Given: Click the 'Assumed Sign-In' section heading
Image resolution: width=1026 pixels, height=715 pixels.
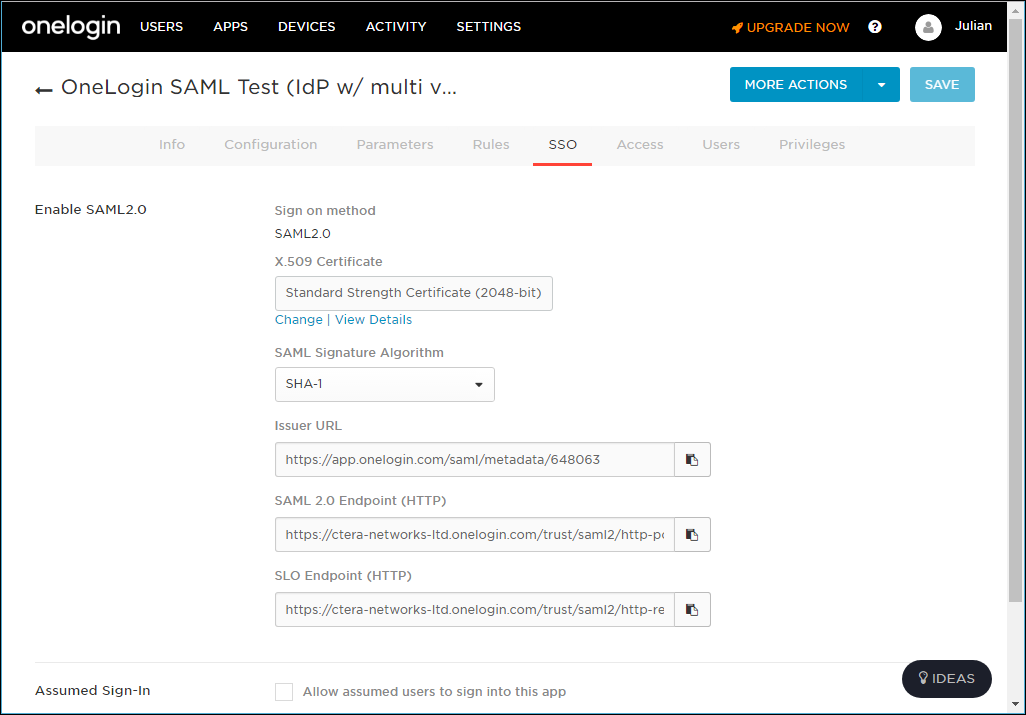Looking at the screenshot, I should (x=93, y=691).
